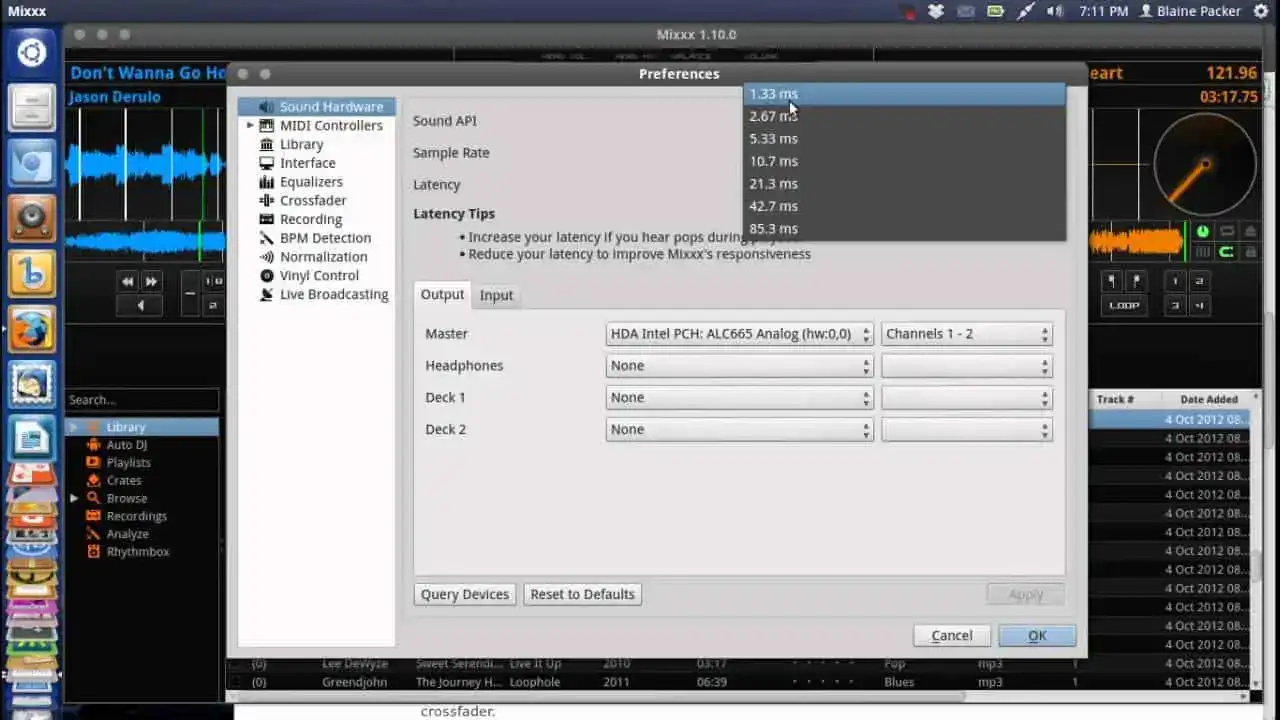Open the Deck 2 device dropdown
1280x720 pixels.
(x=740, y=430)
